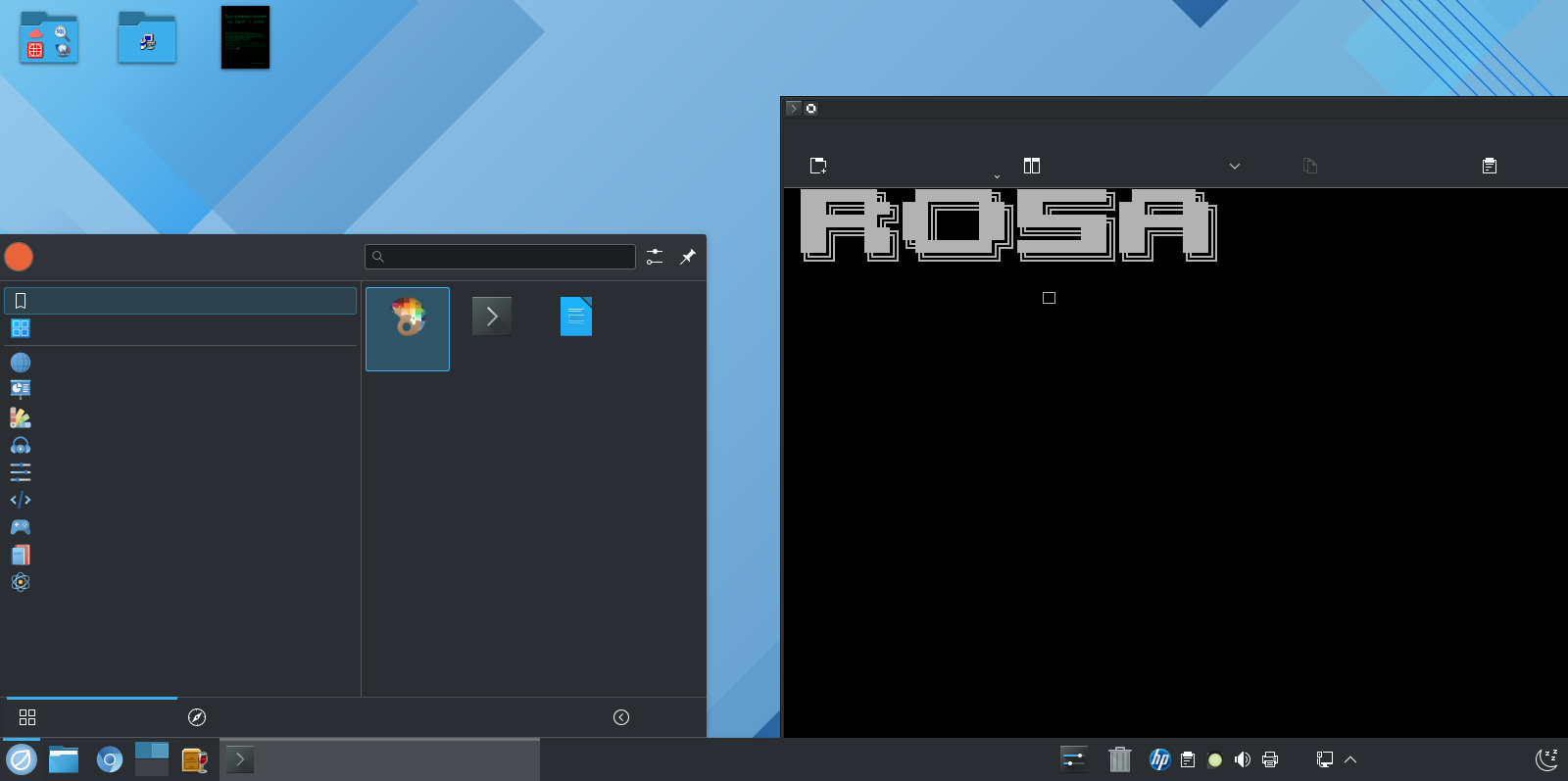
Task: Open the Development category with code brackets icon
Action: pyautogui.click(x=21, y=500)
